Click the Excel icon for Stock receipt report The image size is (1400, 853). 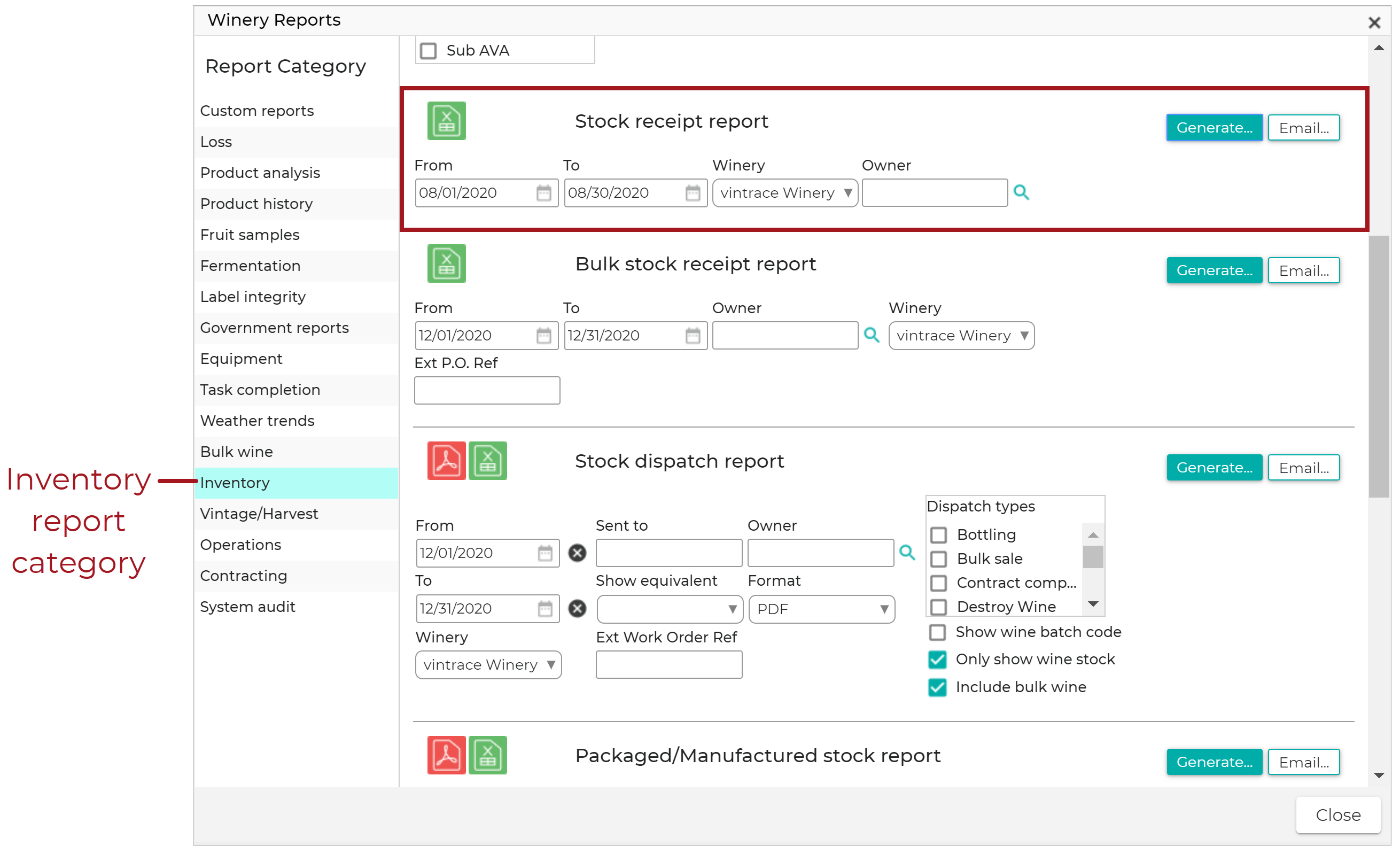click(447, 121)
